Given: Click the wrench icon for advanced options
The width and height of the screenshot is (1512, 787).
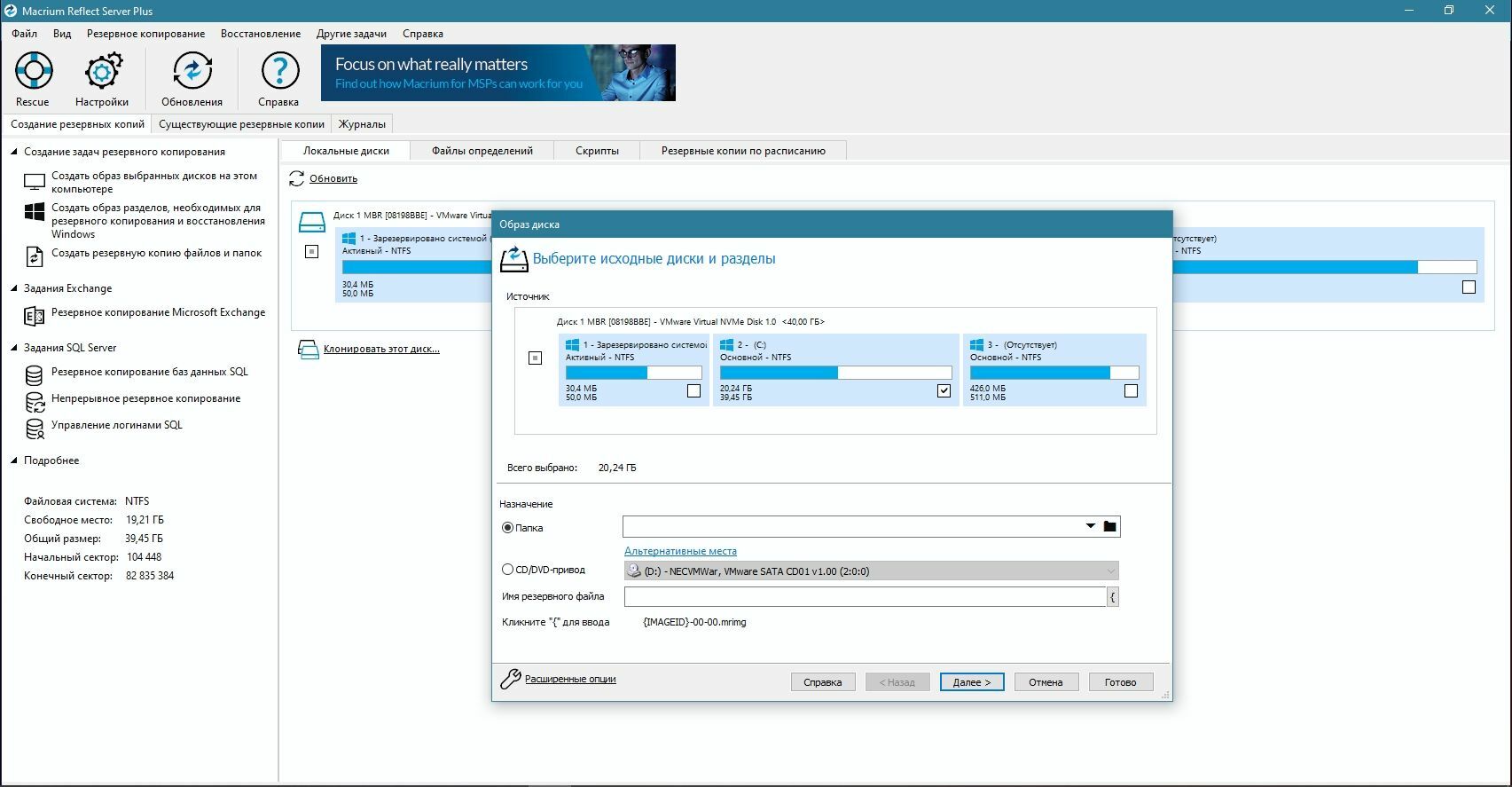Looking at the screenshot, I should (x=511, y=680).
